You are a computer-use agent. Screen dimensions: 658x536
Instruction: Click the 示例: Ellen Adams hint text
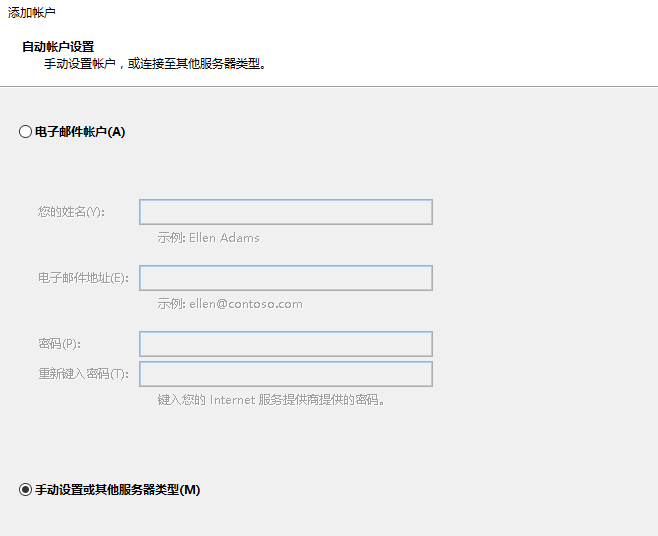[x=208, y=238]
